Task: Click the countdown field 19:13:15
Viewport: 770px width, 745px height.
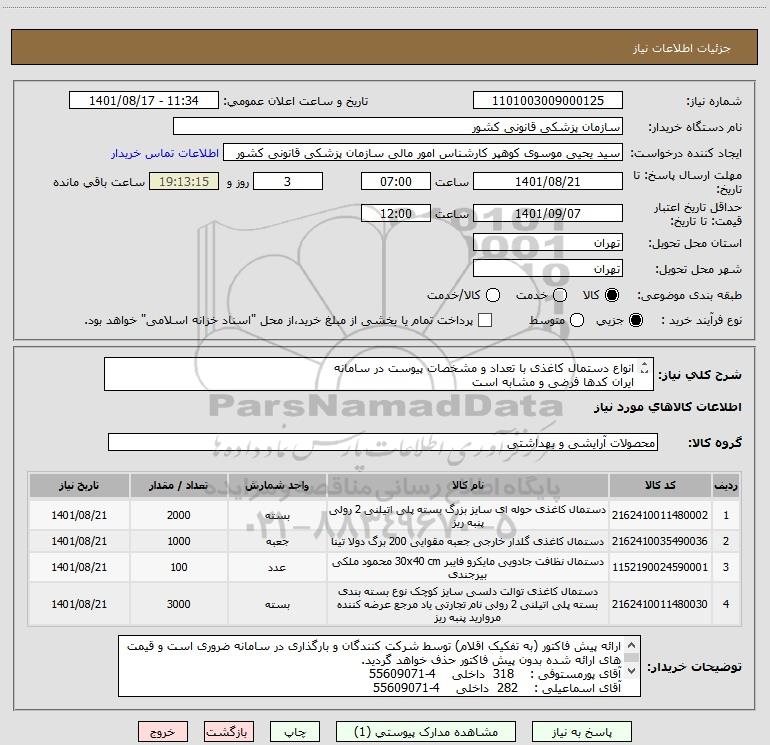Action: (184, 182)
